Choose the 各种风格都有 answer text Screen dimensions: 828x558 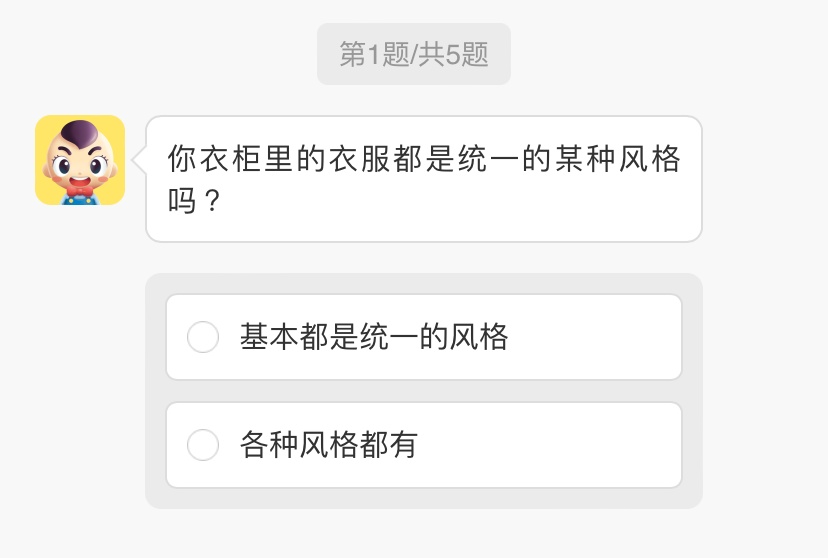328,445
